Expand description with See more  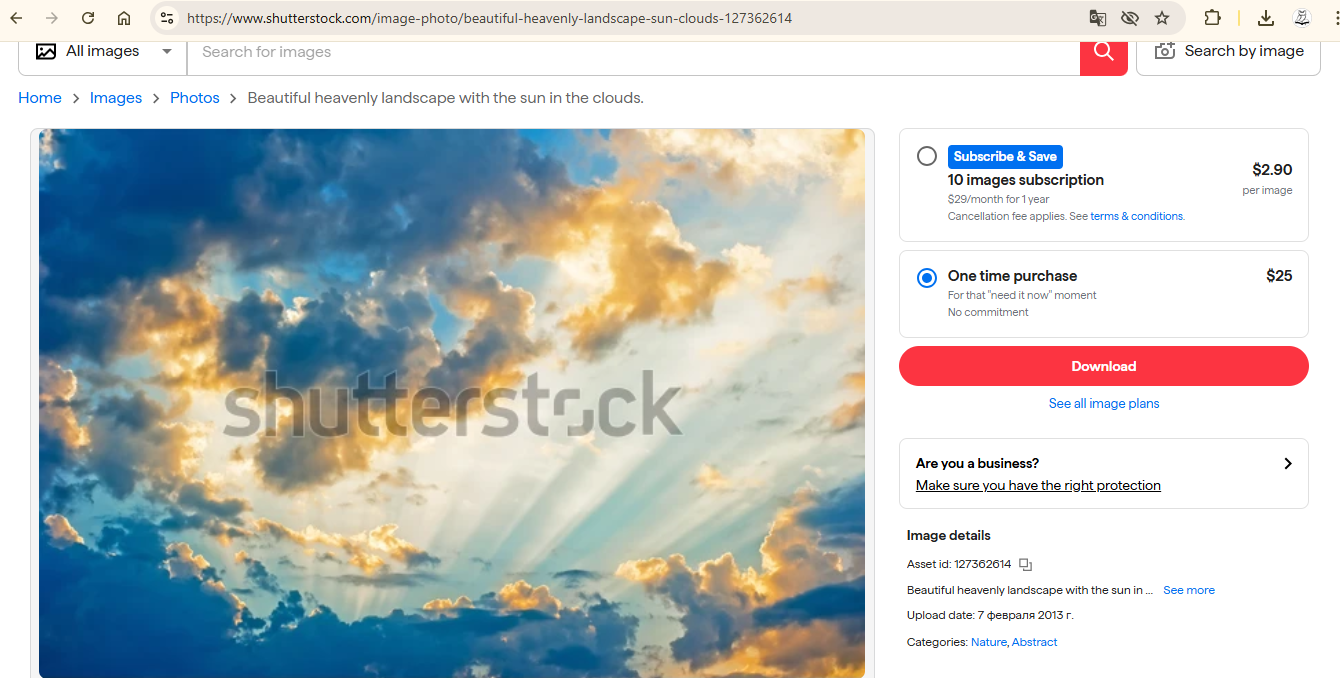coord(1189,590)
